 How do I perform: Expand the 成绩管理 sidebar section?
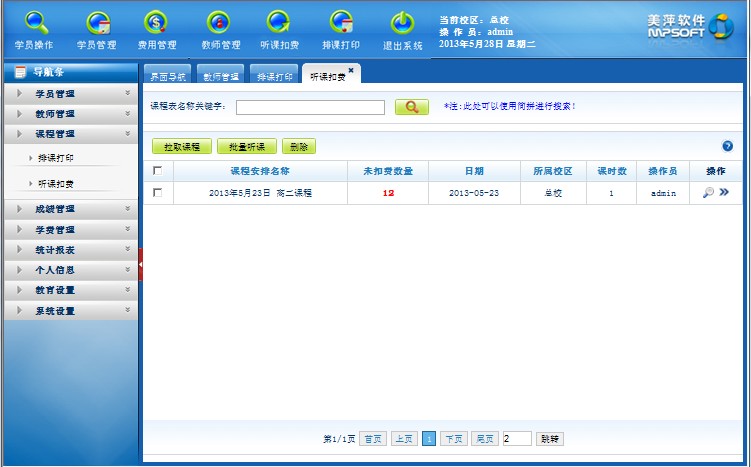(x=69, y=210)
